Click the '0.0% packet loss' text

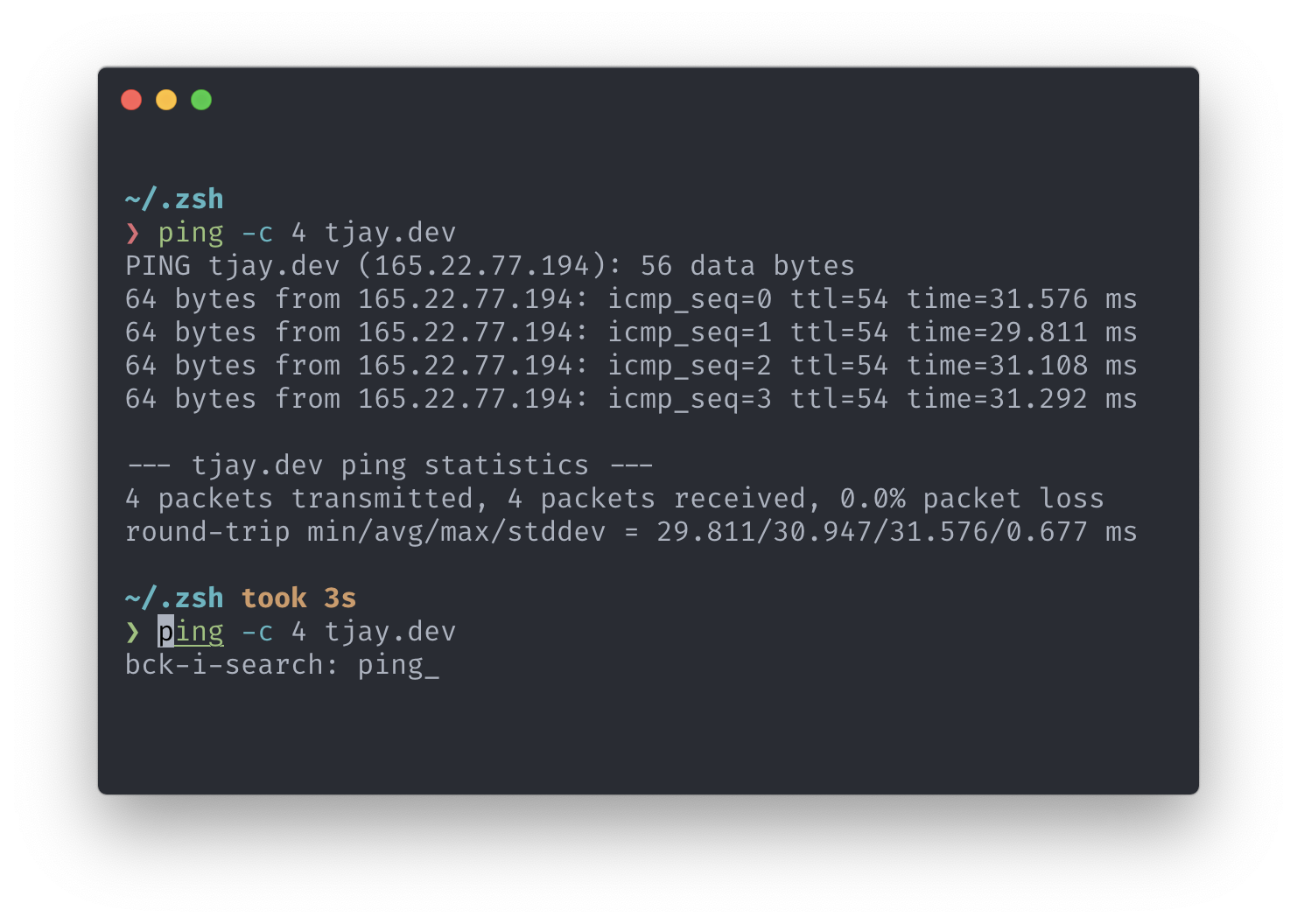click(971, 499)
